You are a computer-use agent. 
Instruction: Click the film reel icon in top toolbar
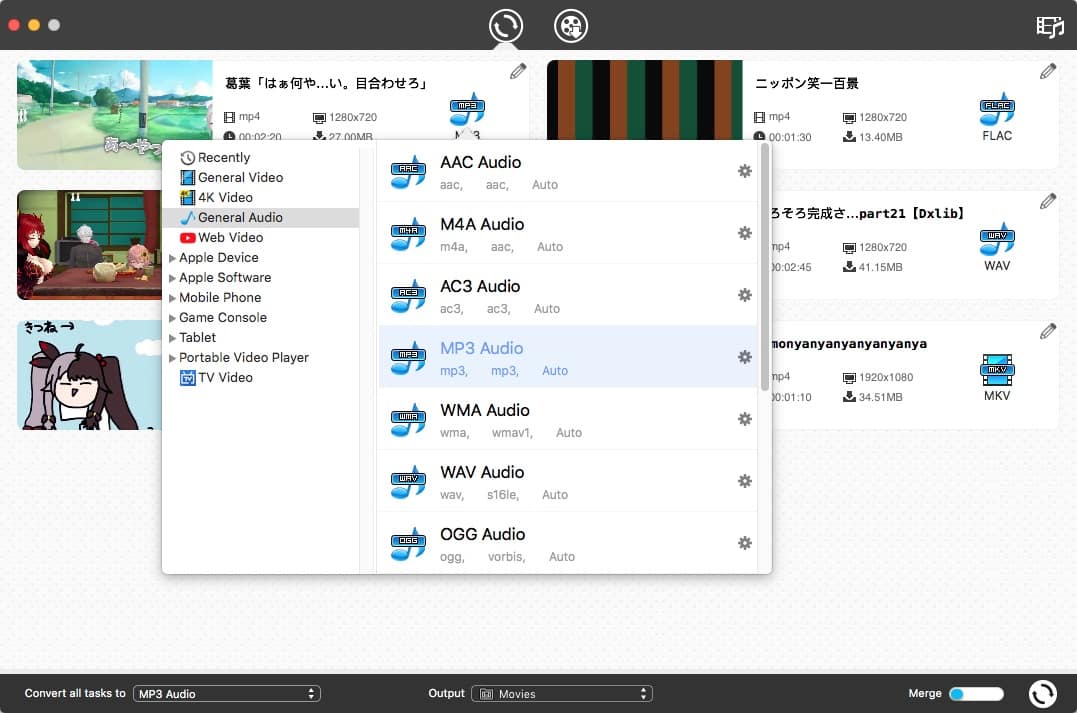(570, 25)
